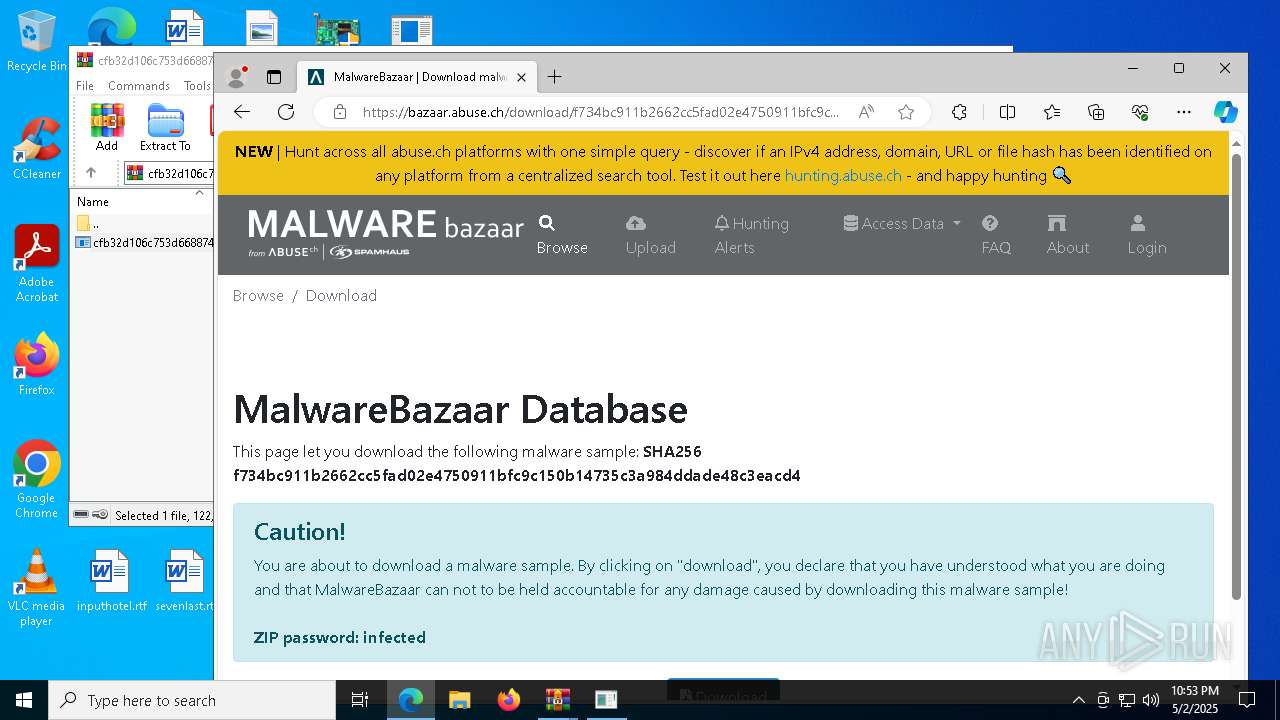
Task: Open Edge Extensions puzzle icon
Action: (x=959, y=112)
